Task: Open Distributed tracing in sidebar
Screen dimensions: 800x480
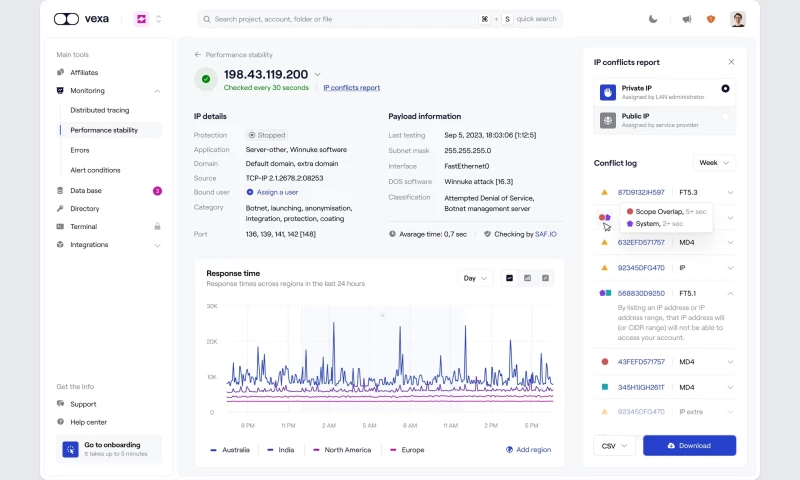Action: click(99, 110)
